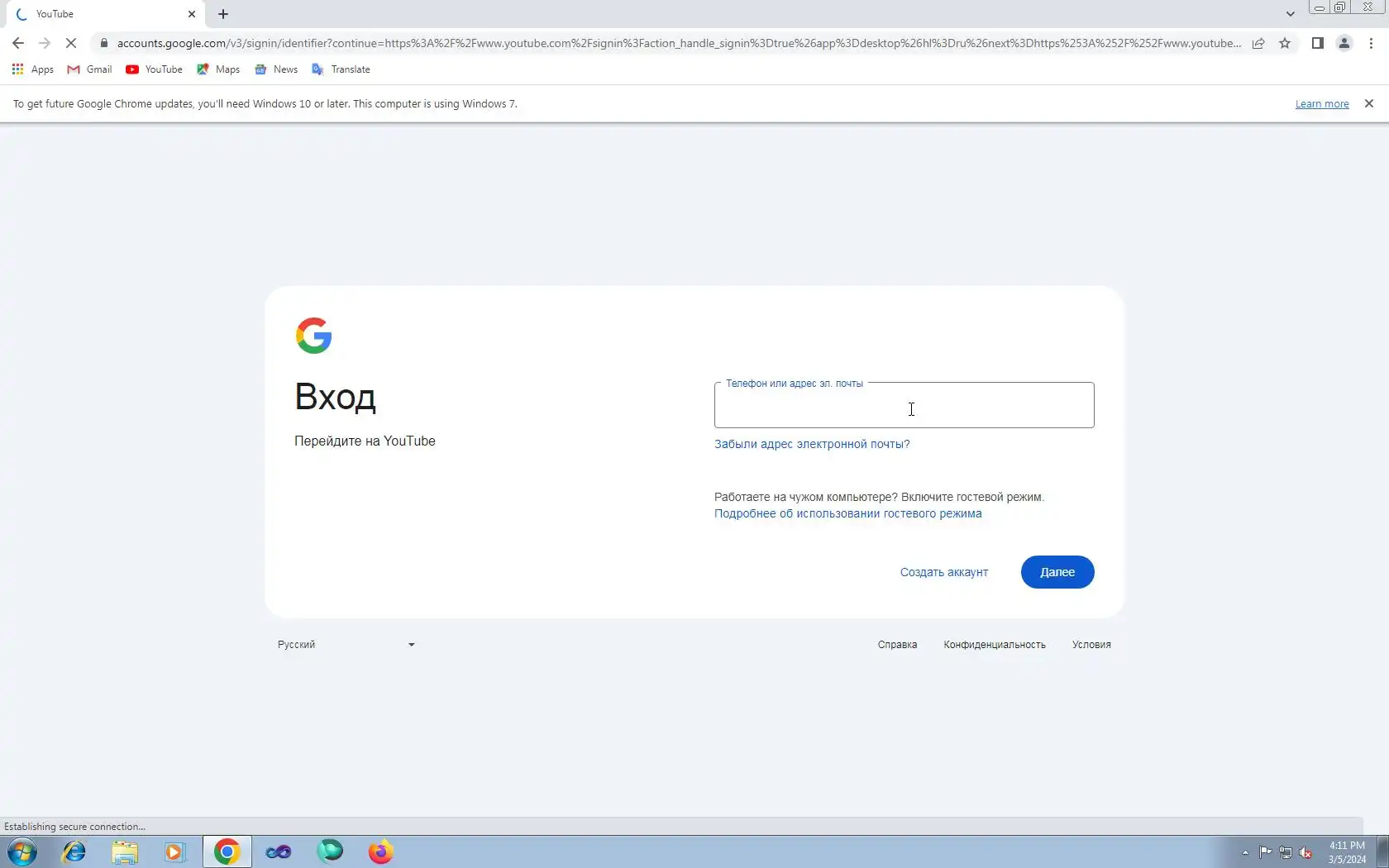Open 'Условия' terms link
The height and width of the screenshot is (868, 1389).
[1091, 645]
